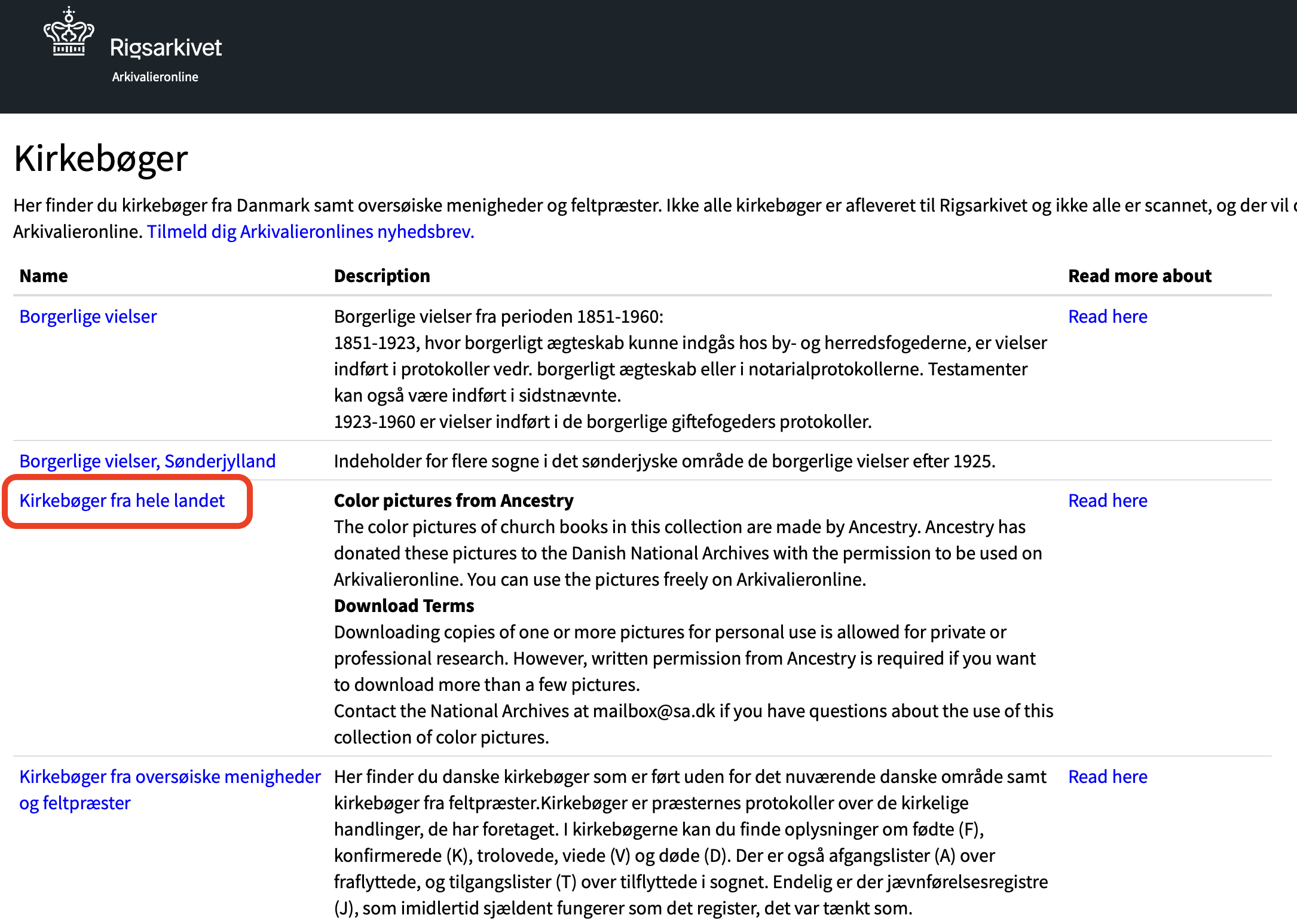Select the Read more about column header

pos(1139,276)
